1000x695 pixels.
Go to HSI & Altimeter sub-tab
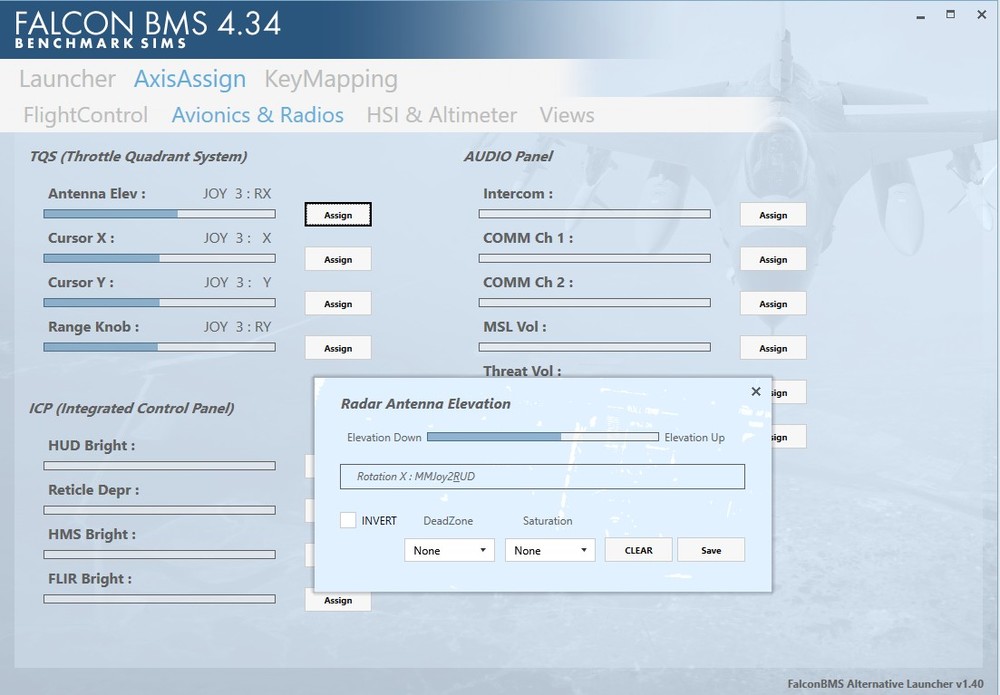(441, 115)
